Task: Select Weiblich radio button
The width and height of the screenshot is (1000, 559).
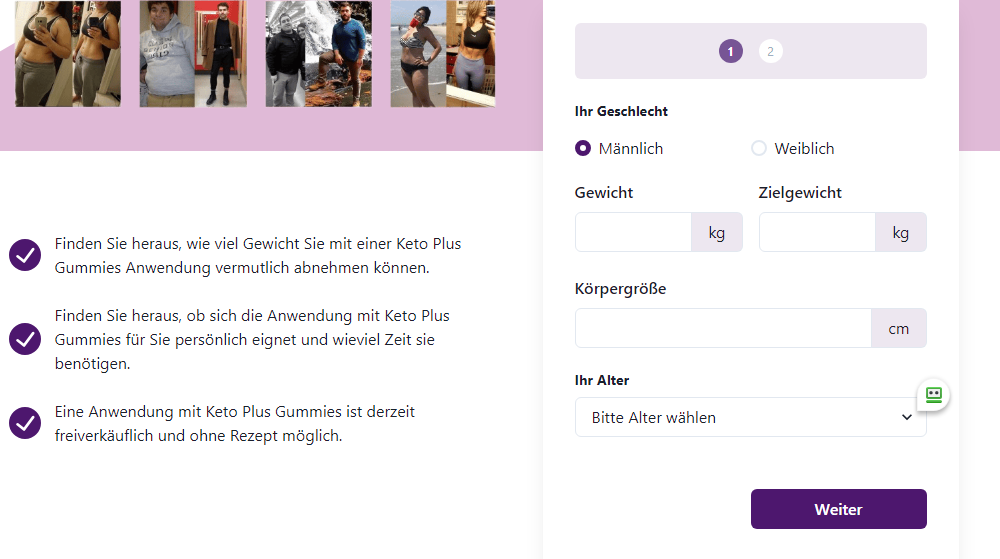Action: pos(759,148)
